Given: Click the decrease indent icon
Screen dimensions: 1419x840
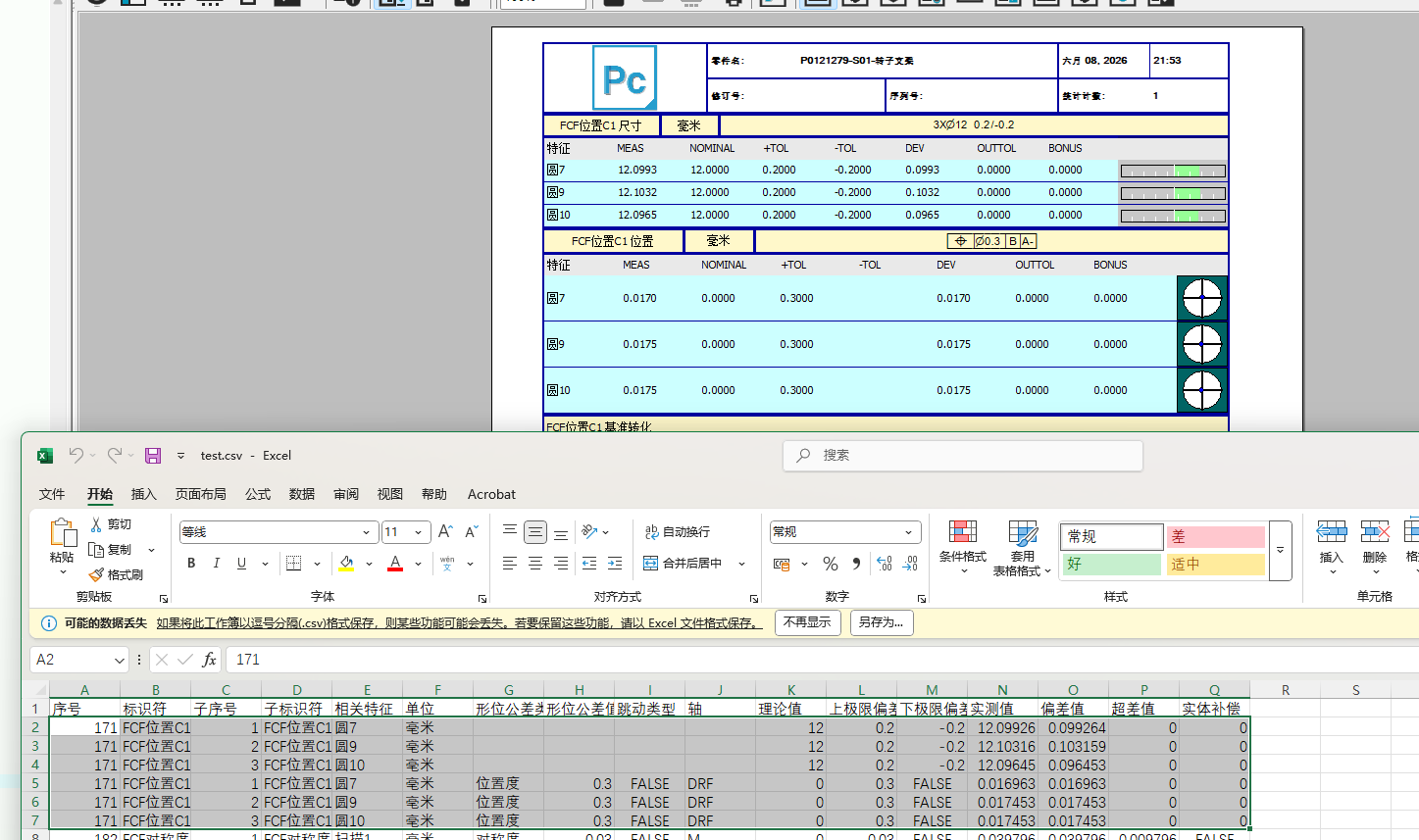Looking at the screenshot, I should pyautogui.click(x=589, y=564).
